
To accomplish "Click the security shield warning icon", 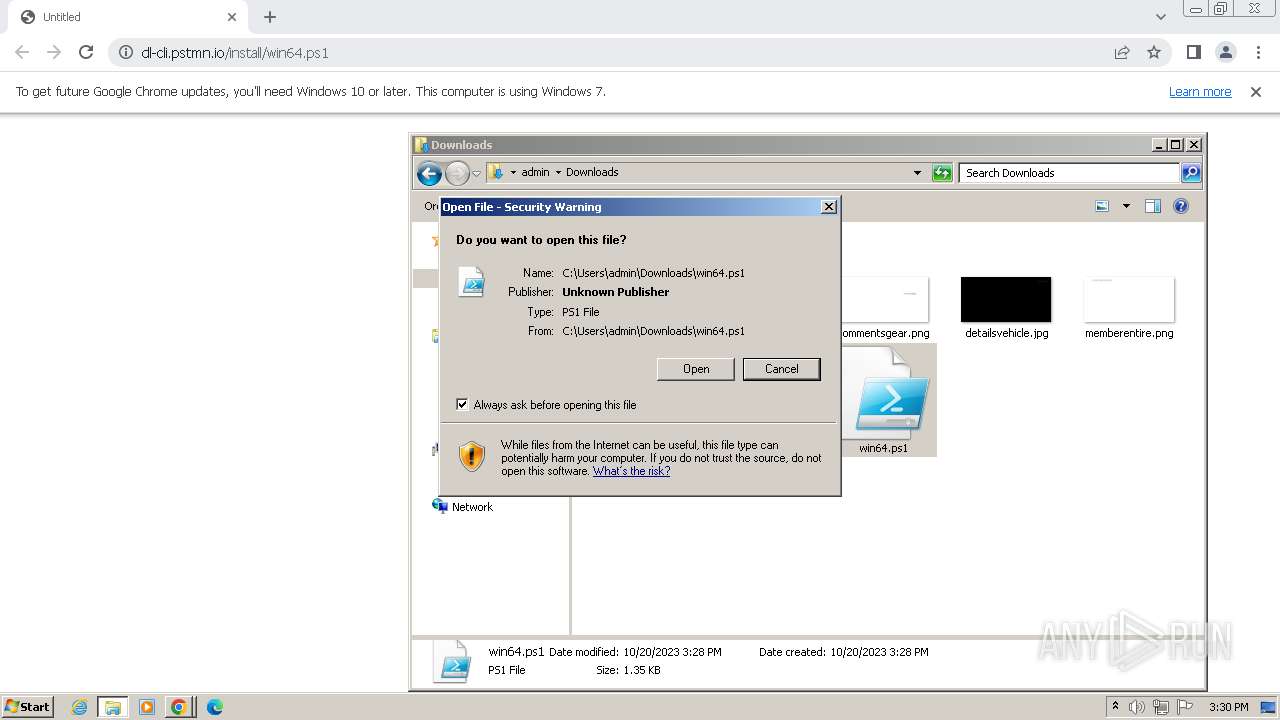I will point(472,457).
